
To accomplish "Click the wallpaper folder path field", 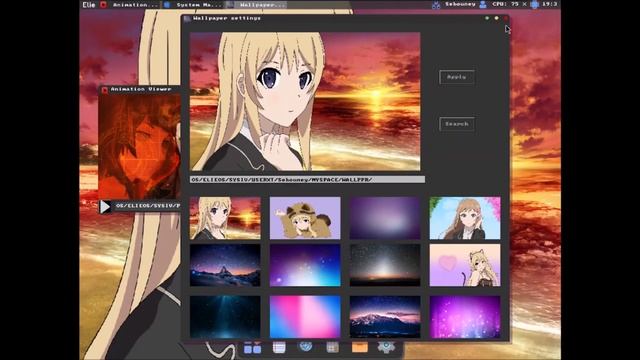I will click(x=307, y=179).
